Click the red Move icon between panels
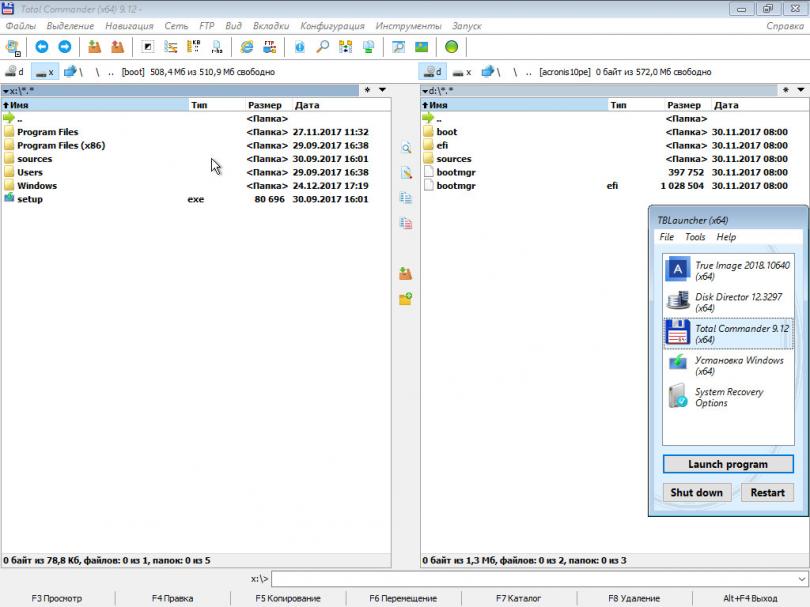 (x=406, y=223)
